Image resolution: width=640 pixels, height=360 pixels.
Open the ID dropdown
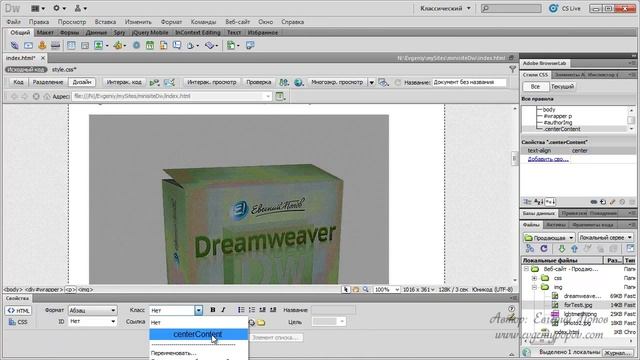coord(92,322)
